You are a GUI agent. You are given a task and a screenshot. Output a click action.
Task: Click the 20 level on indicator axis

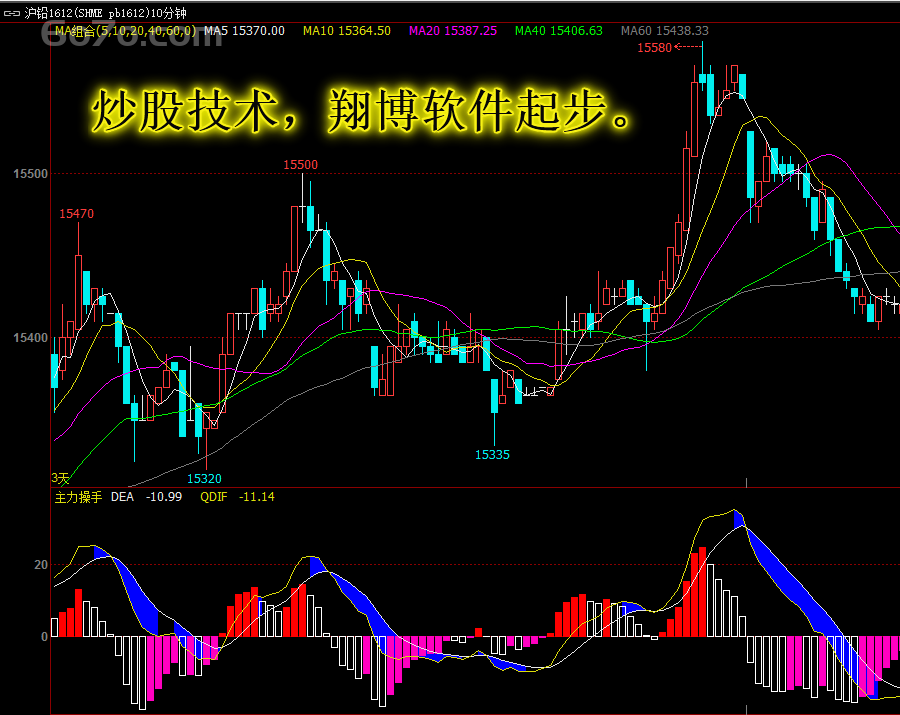click(41, 565)
